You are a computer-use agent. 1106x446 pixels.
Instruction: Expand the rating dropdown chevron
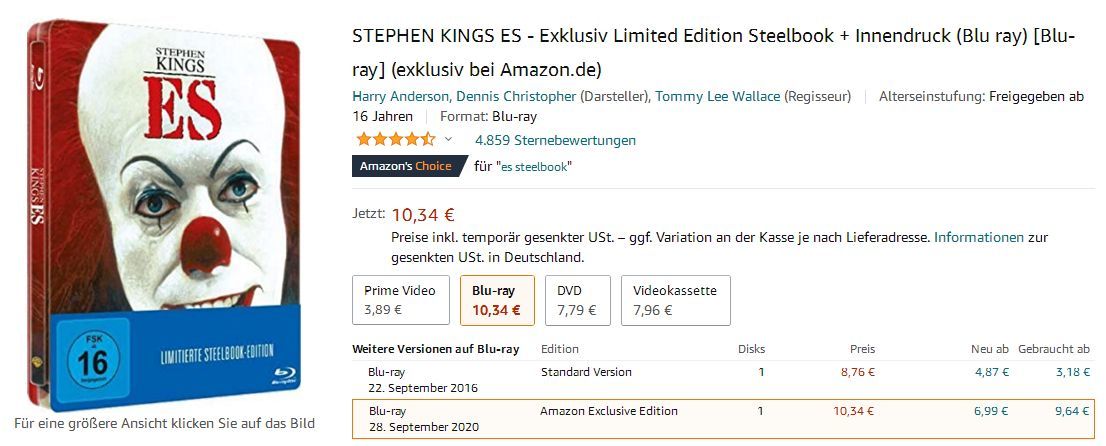point(448,139)
